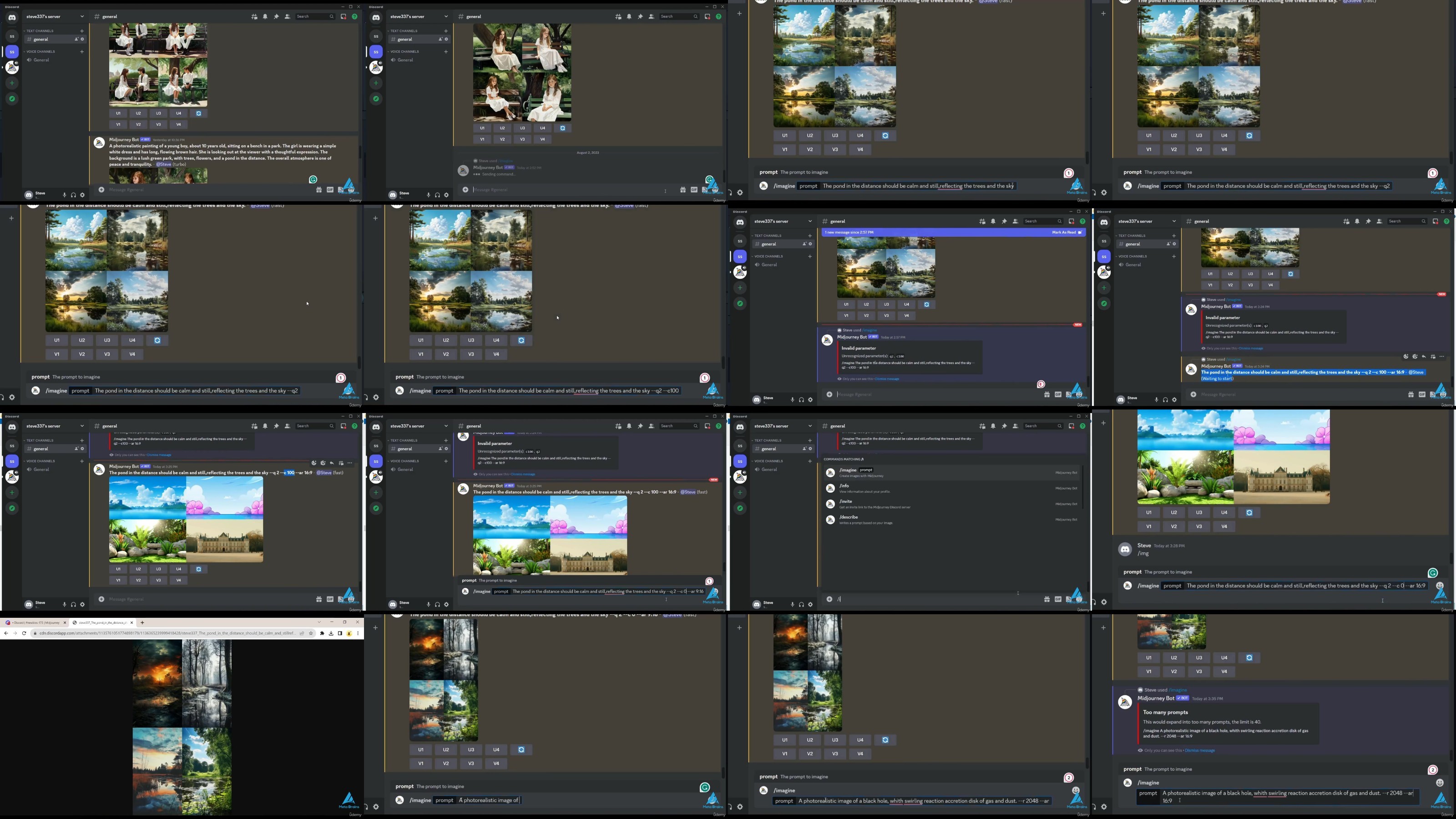Reply to the 'Waiting to start' message
Viewport: 1456px width, 819px height.
click(1424, 357)
